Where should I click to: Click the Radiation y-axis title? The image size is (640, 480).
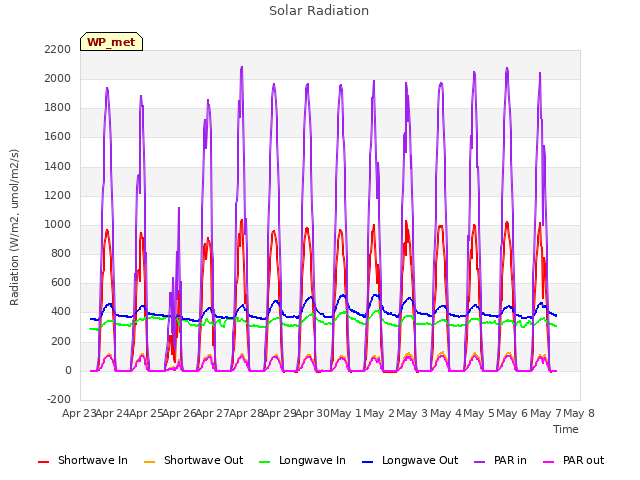pos(14,227)
